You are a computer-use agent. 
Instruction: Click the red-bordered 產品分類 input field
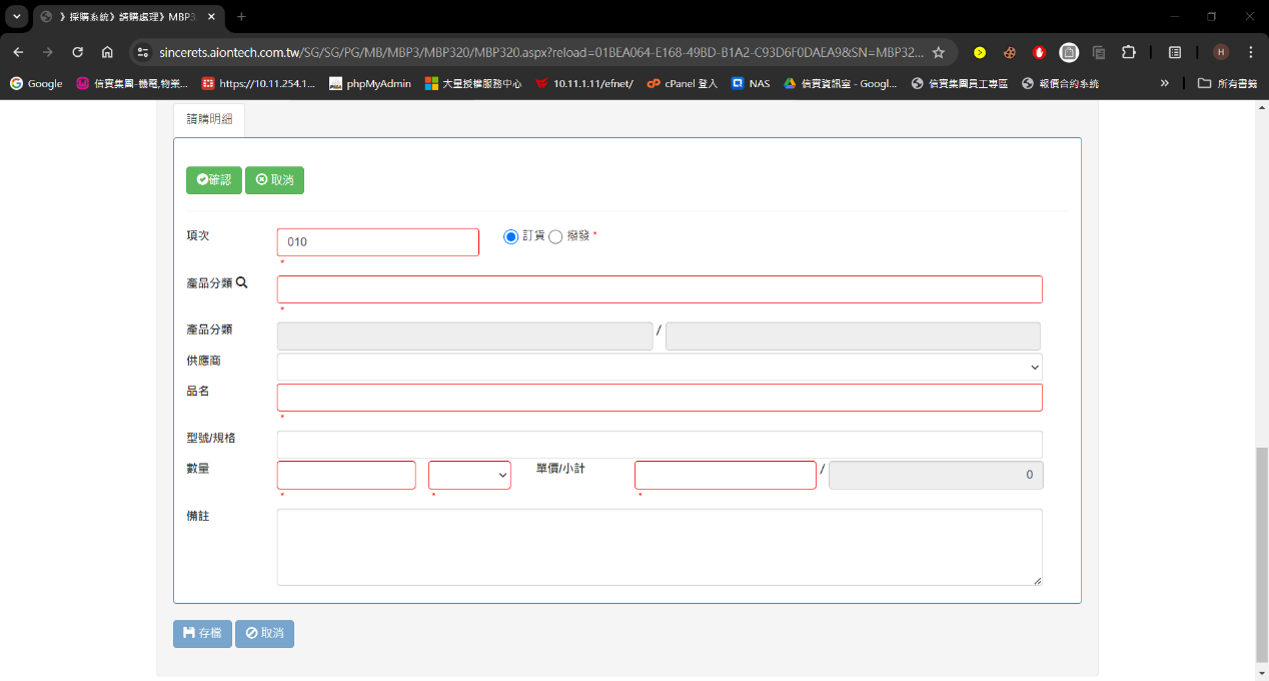click(x=660, y=289)
